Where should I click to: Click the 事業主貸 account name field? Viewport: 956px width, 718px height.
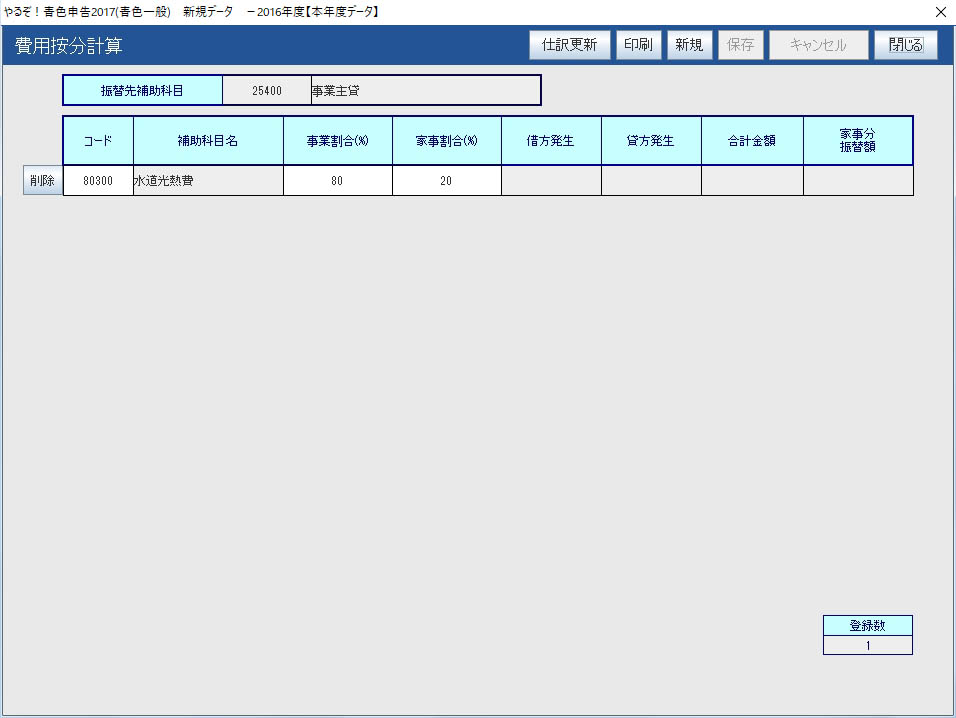425,90
